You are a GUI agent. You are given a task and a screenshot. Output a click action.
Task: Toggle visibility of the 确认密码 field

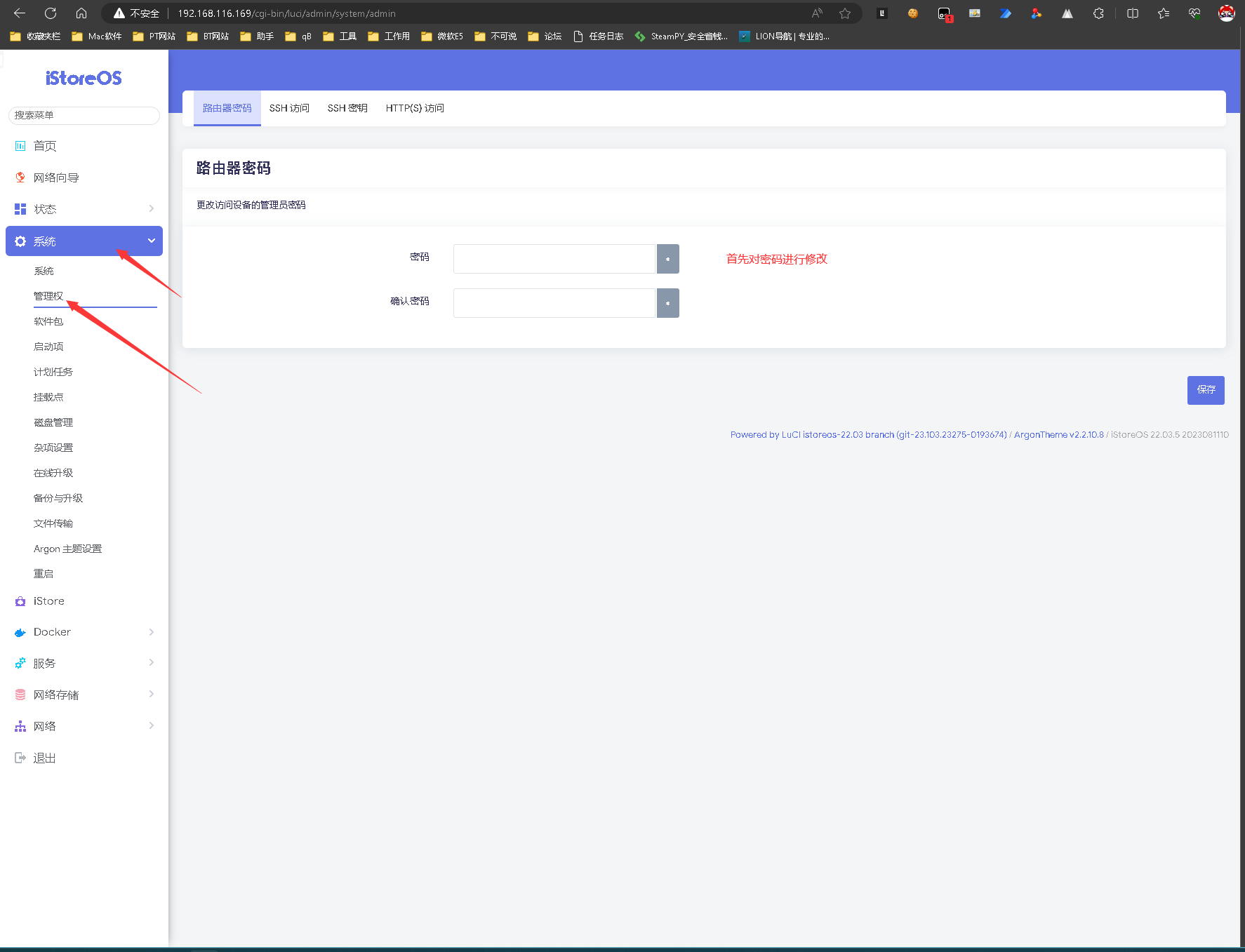click(667, 303)
